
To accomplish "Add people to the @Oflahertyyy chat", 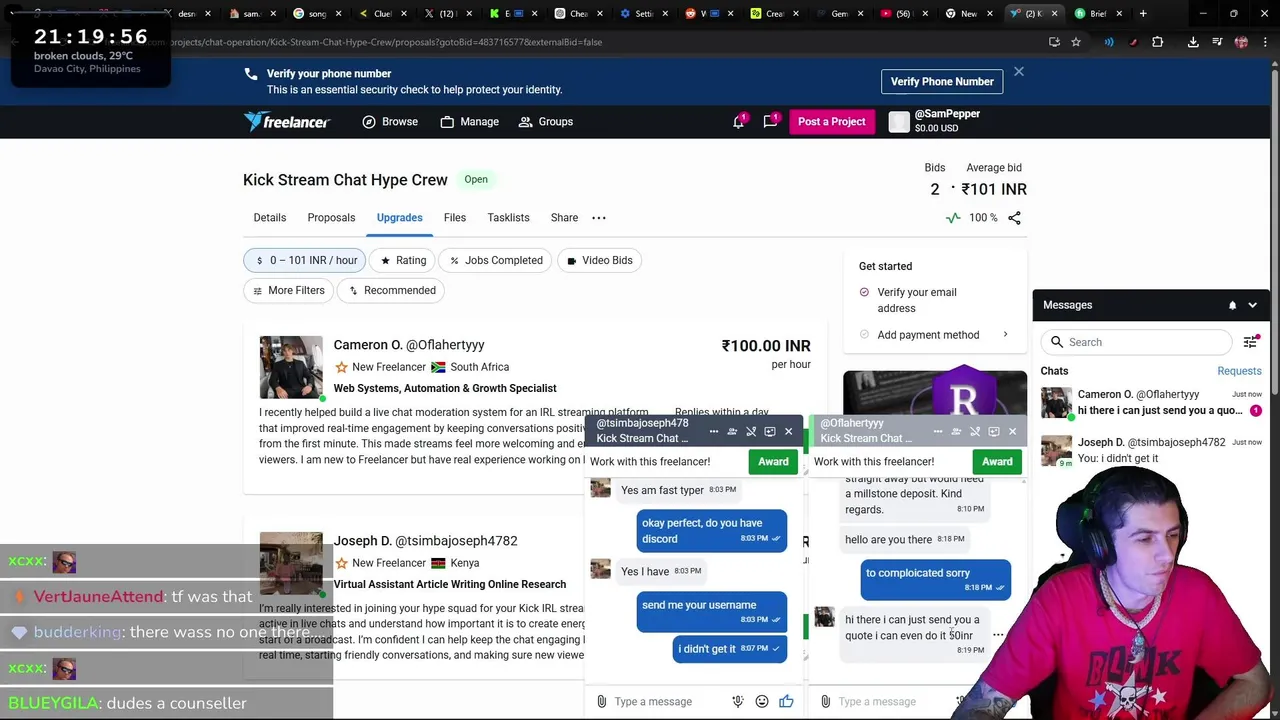I will tap(956, 431).
